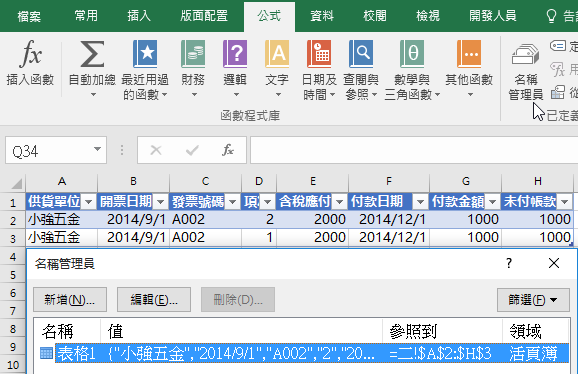578x374 pixels.
Task: Click into the formula bar field
Action: (414, 150)
